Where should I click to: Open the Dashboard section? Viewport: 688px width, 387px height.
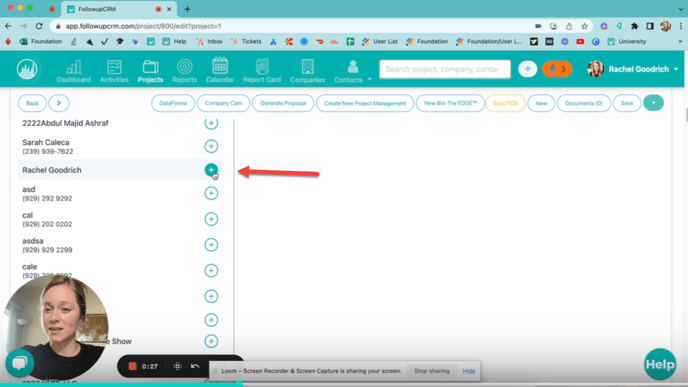[73, 71]
